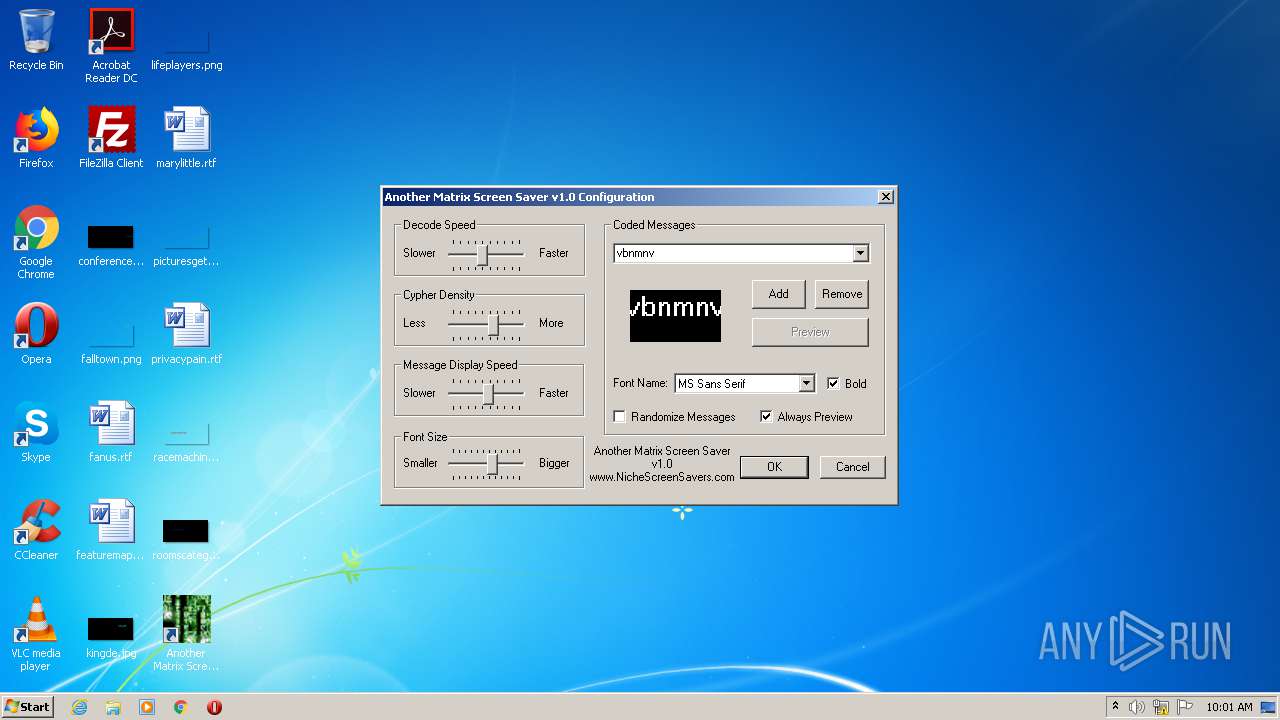Open the Start menu
The width and height of the screenshot is (1280, 720).
(28, 707)
